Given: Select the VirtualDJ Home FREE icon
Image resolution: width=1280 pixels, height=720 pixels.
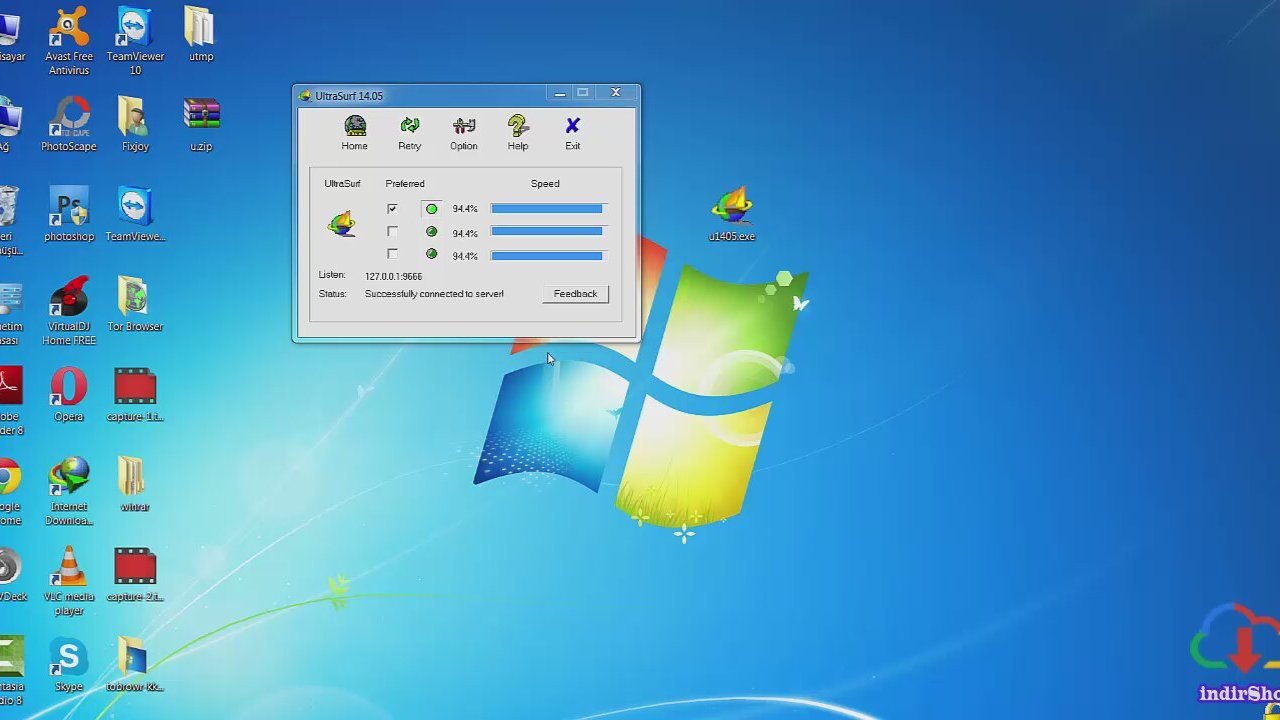Looking at the screenshot, I should [x=69, y=311].
